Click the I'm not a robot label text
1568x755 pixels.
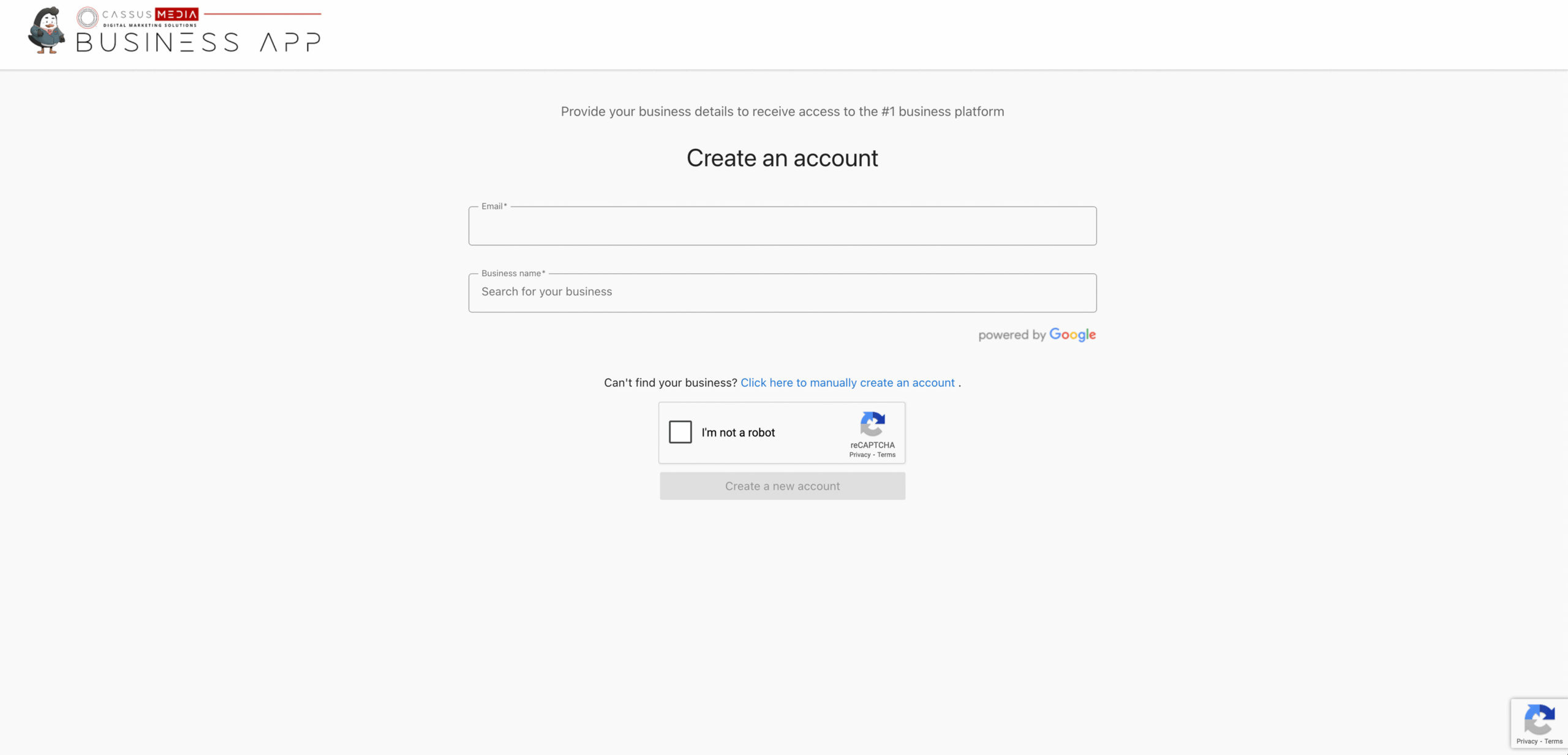pyautogui.click(x=738, y=432)
